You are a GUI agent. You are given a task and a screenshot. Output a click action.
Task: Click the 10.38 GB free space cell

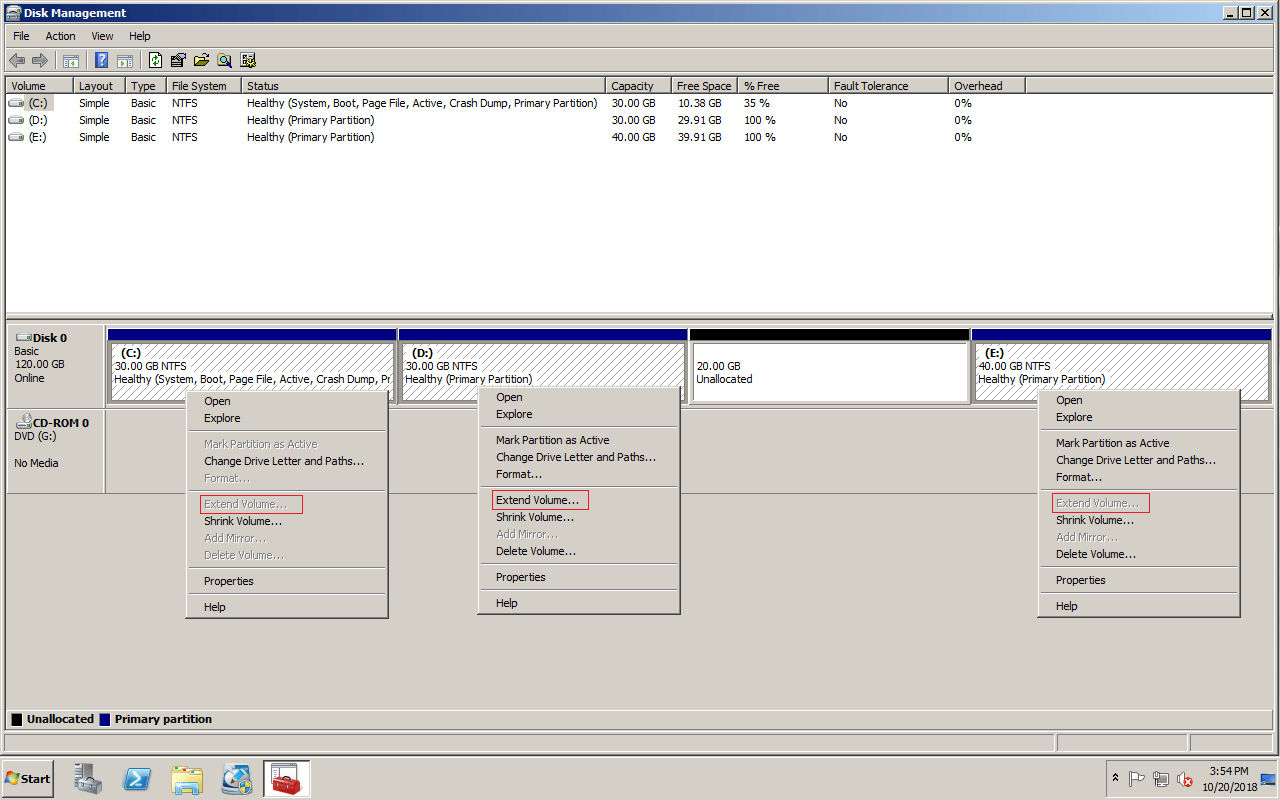(x=698, y=103)
